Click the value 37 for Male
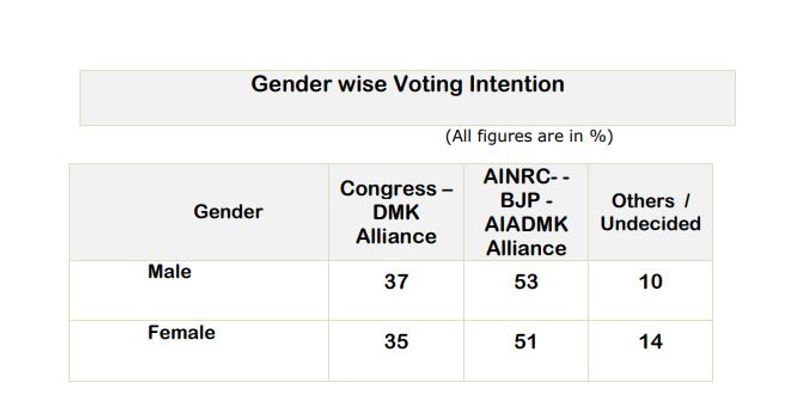 (x=396, y=282)
